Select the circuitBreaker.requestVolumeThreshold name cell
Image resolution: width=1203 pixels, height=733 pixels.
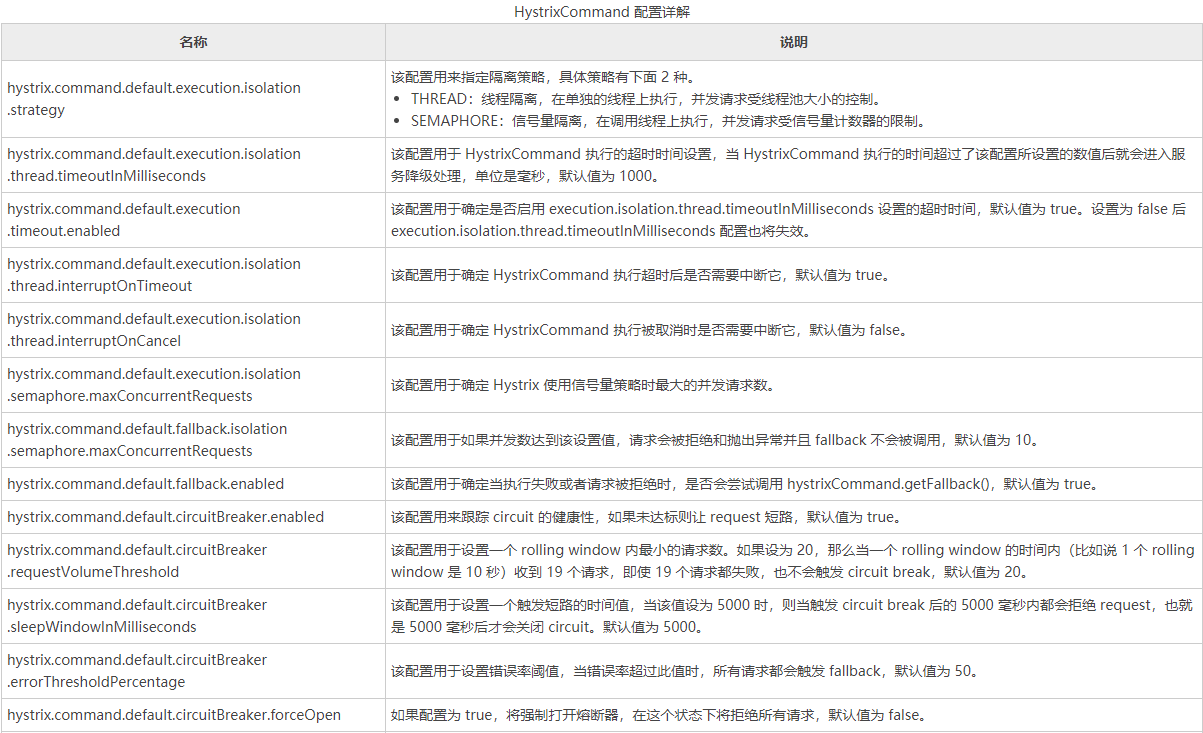193,561
